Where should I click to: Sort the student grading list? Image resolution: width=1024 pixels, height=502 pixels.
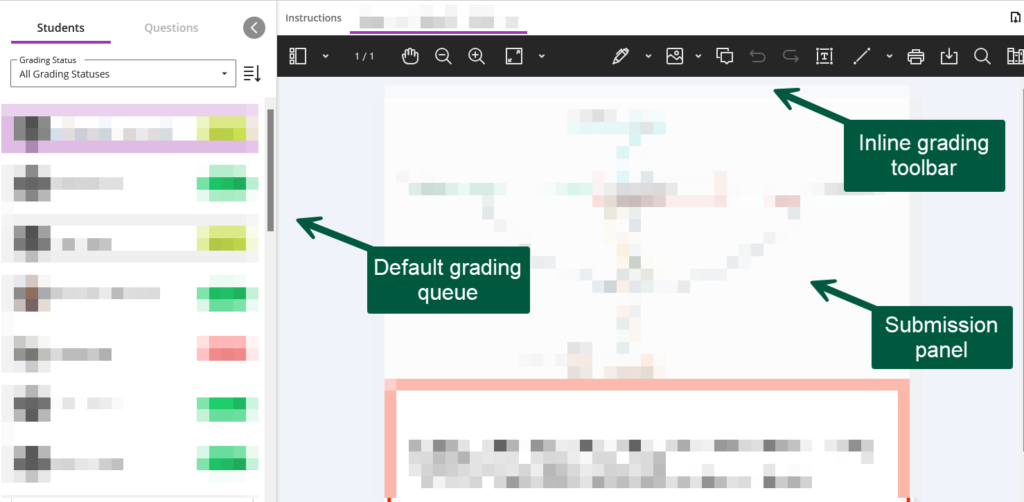pos(252,73)
